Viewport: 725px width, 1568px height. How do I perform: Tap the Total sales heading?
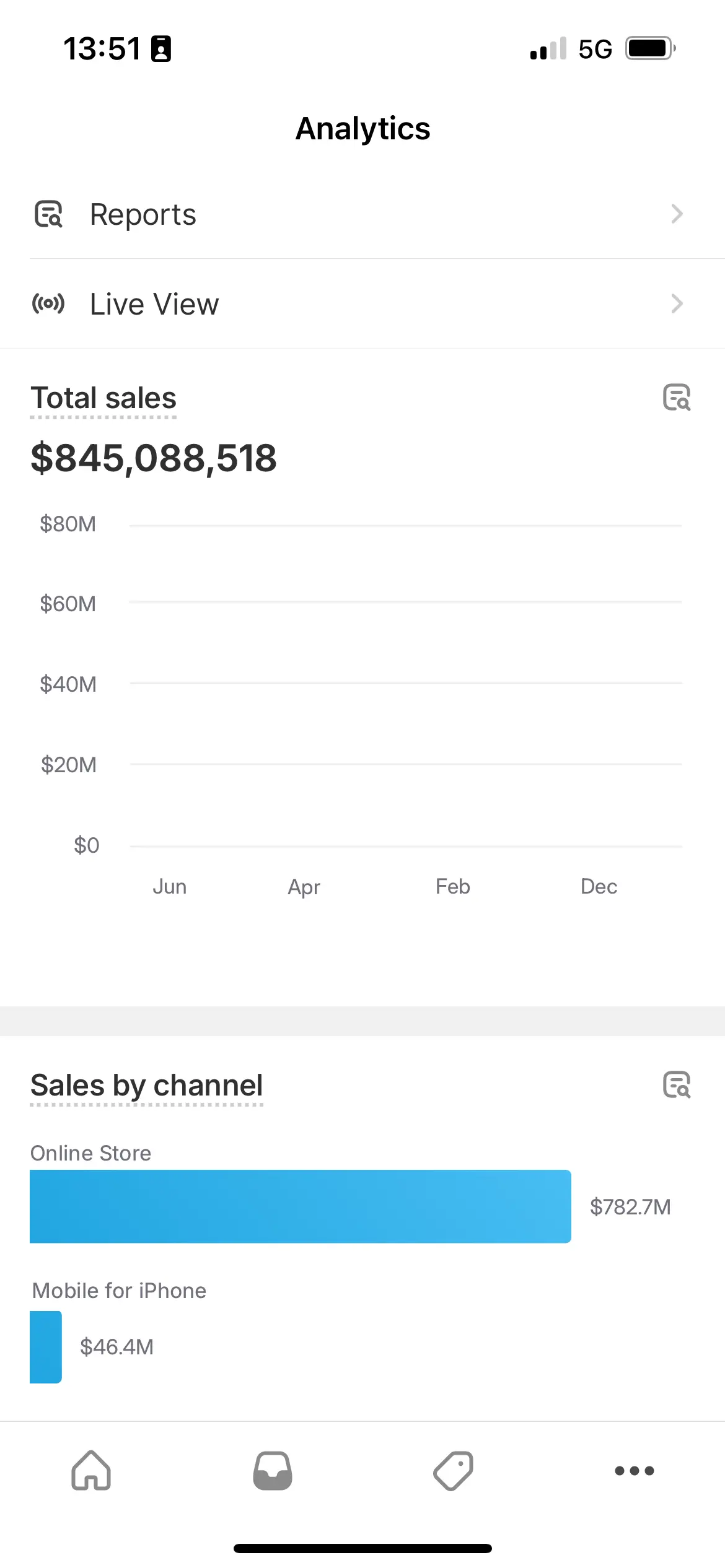[x=103, y=398]
